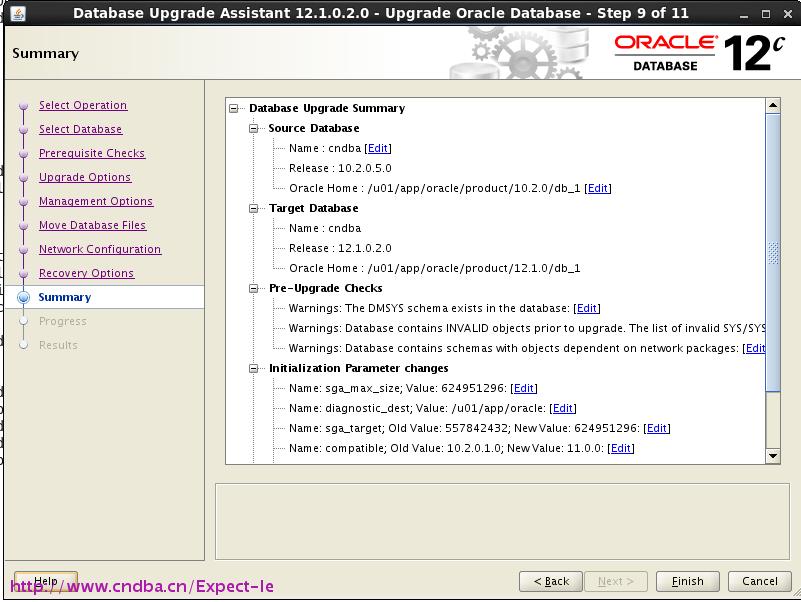Image resolution: width=801 pixels, height=602 pixels.
Task: Select the INVALID objects warning row
Action: tap(527, 328)
